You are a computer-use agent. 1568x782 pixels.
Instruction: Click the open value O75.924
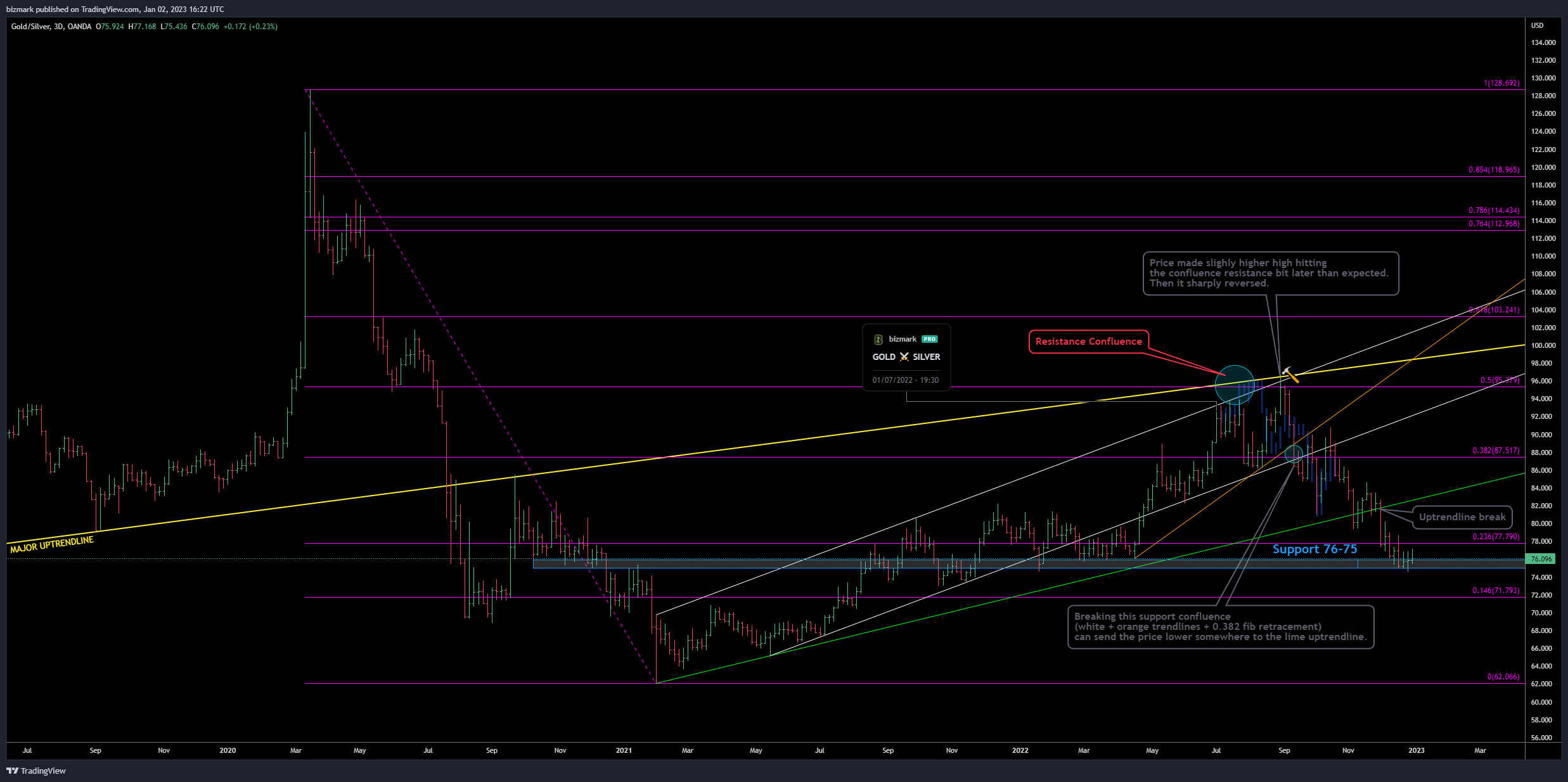tap(110, 27)
